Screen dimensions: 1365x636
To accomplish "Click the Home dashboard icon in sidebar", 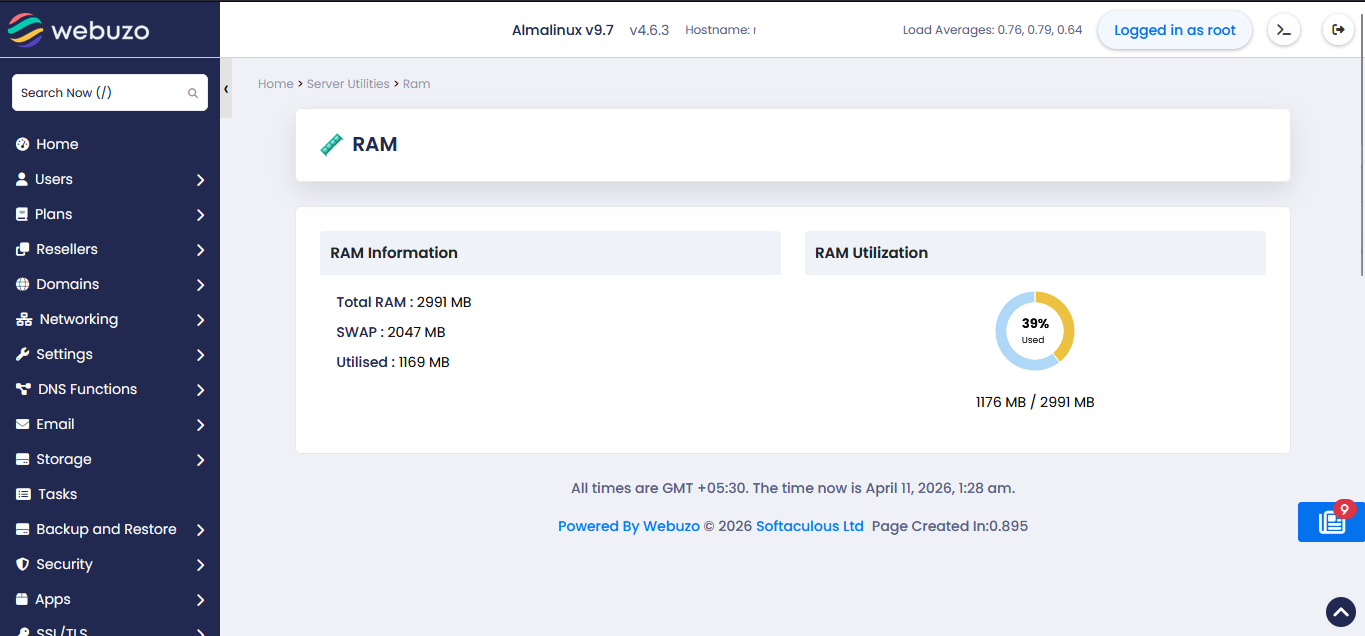I will click(x=23, y=144).
